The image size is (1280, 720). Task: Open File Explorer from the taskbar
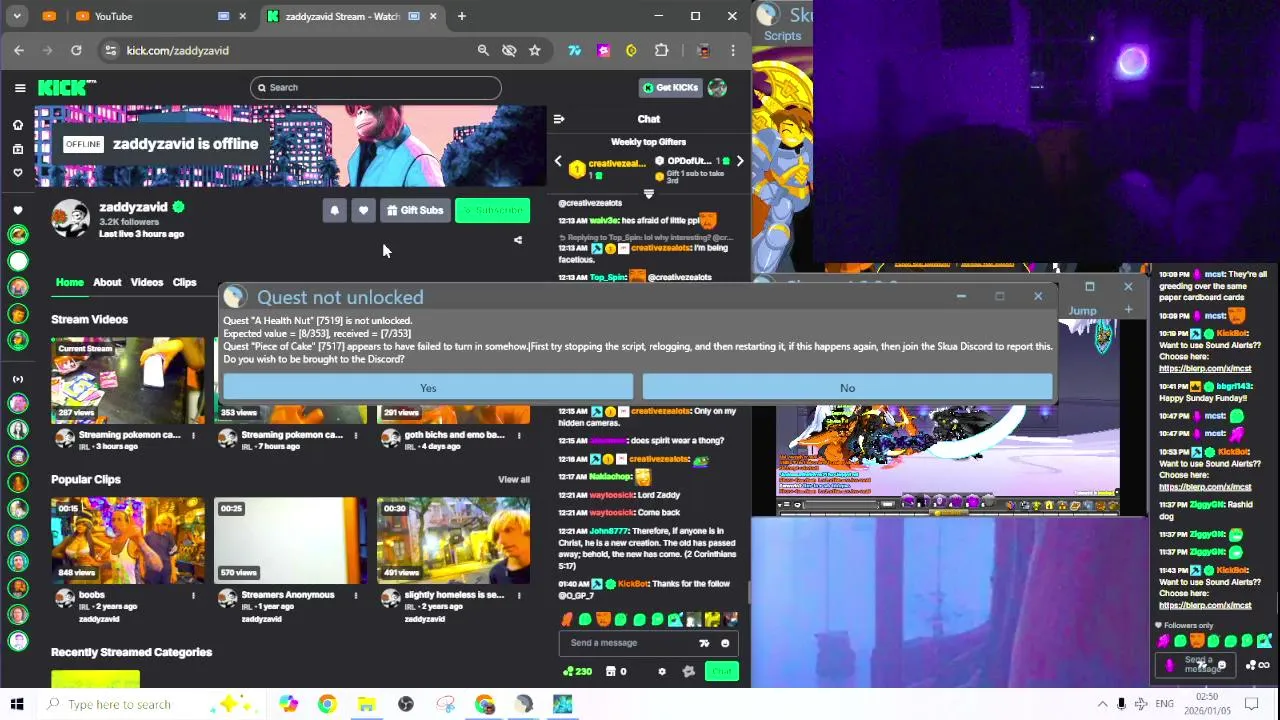pyautogui.click(x=366, y=704)
